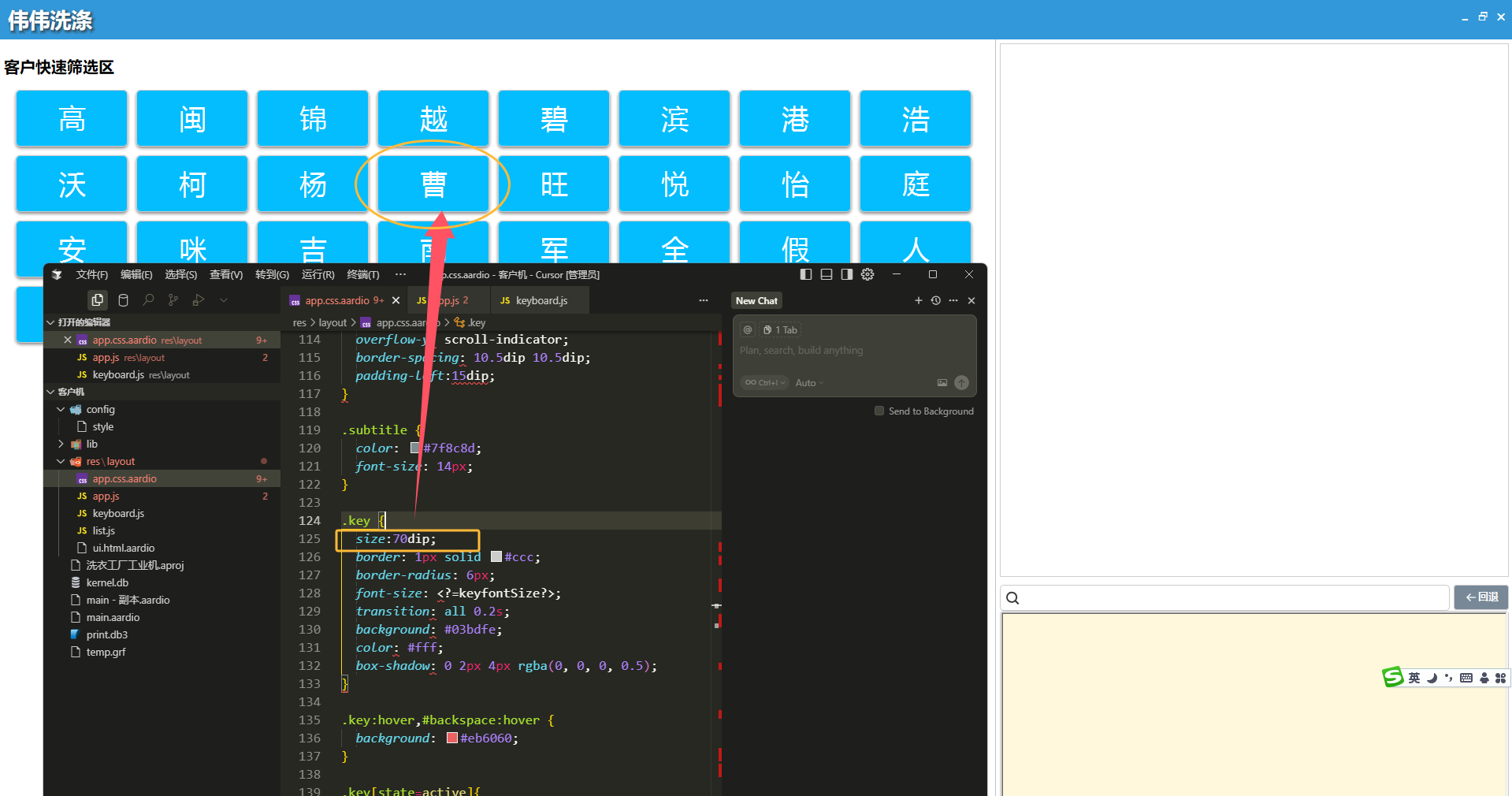Open the Auto model dropdown
Viewport: 1512px width, 796px height.
click(x=809, y=383)
